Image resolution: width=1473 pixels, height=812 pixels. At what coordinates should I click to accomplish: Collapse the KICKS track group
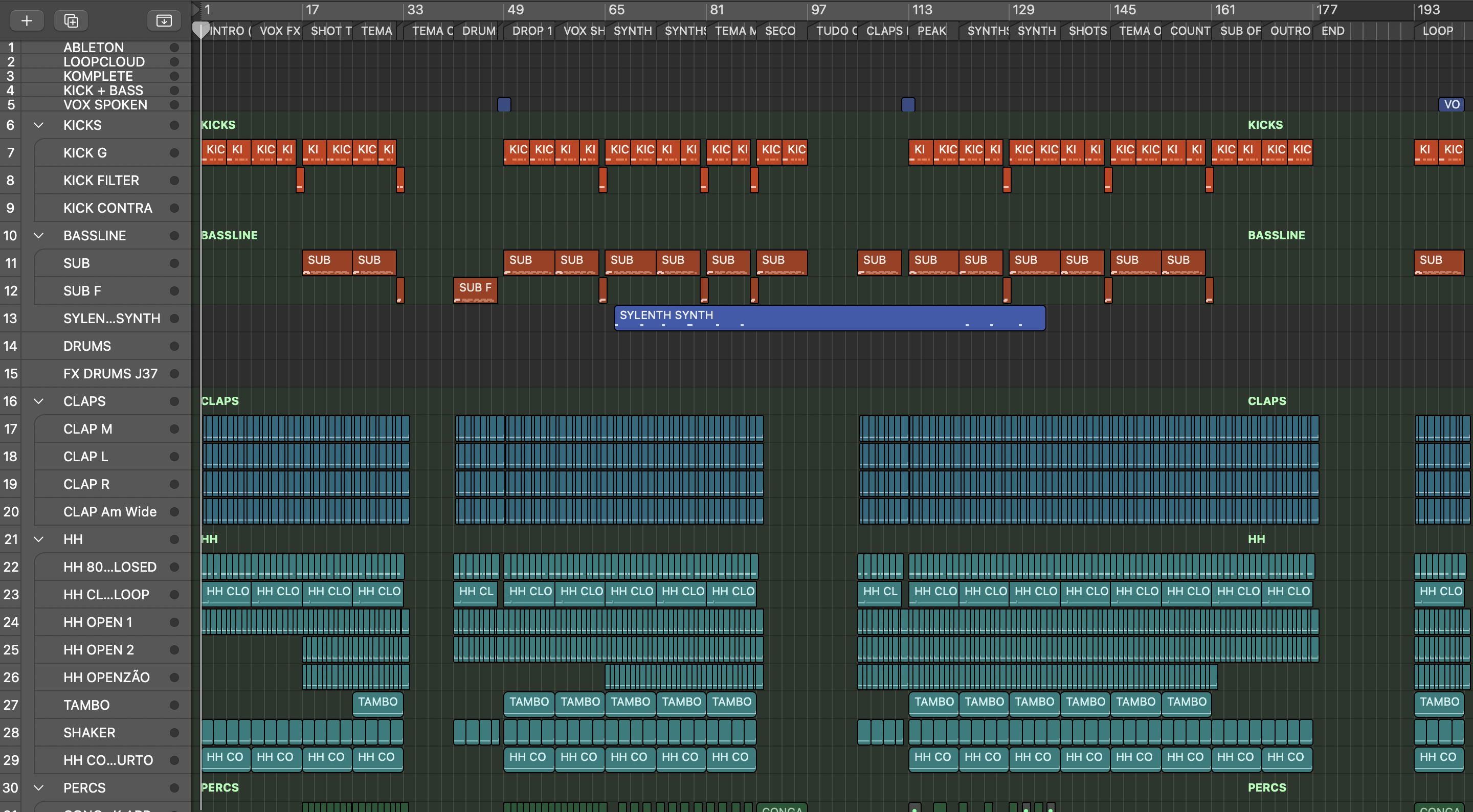pyautogui.click(x=39, y=125)
